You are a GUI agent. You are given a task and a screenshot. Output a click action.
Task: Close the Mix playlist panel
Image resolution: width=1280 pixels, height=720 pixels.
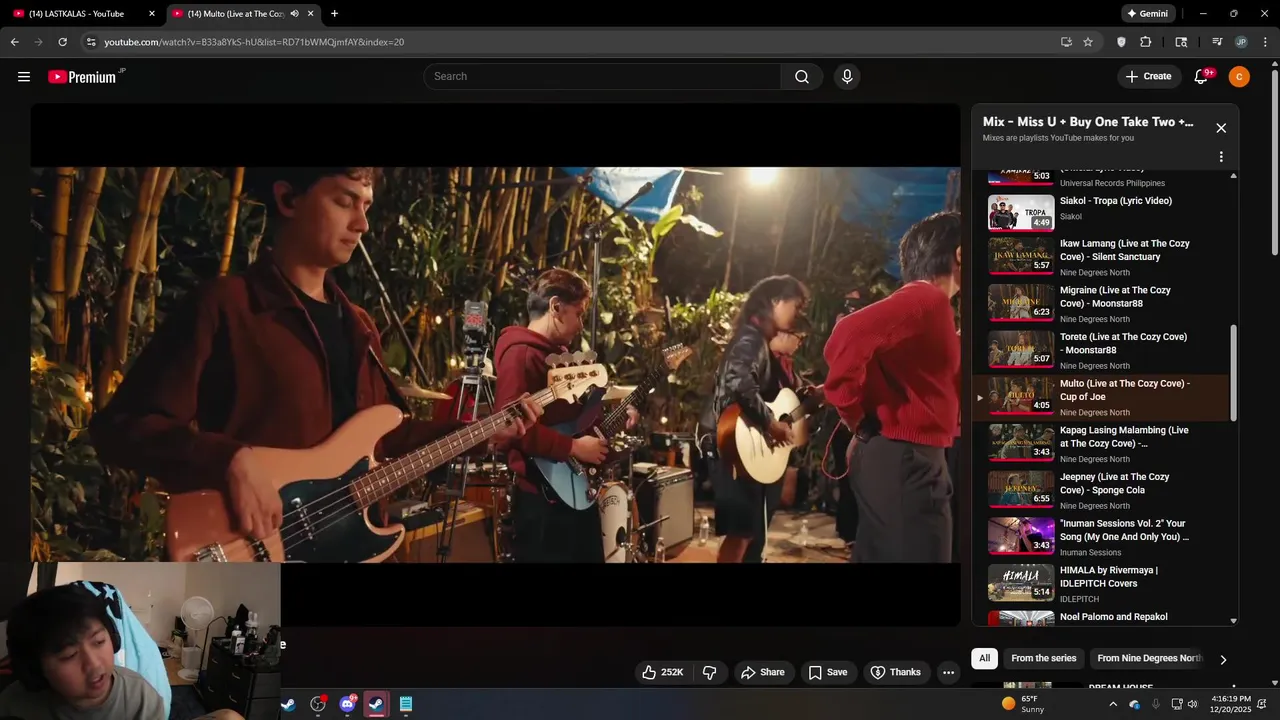(1221, 128)
